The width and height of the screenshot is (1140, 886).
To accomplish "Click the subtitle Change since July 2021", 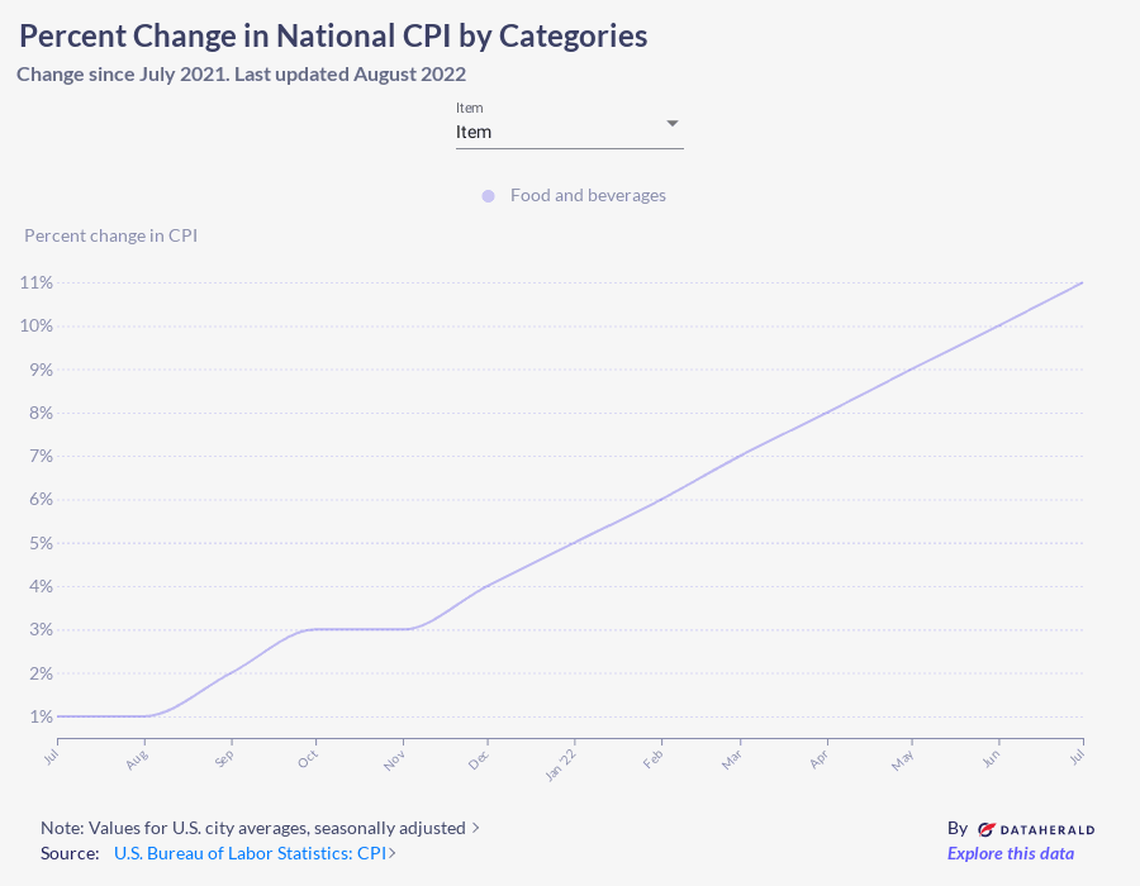I will click(240, 73).
